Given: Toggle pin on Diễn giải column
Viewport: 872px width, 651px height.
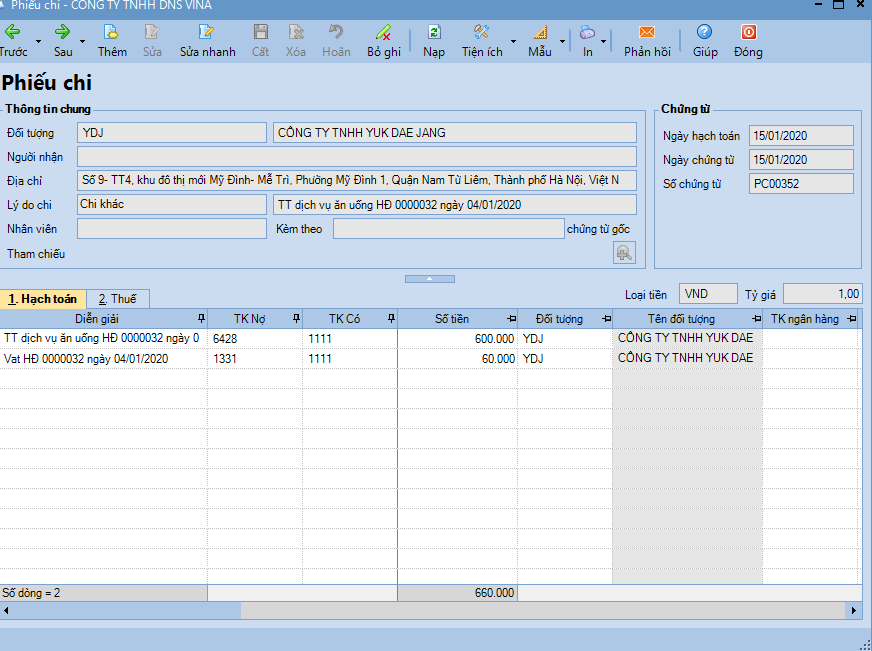Looking at the screenshot, I should (x=201, y=319).
